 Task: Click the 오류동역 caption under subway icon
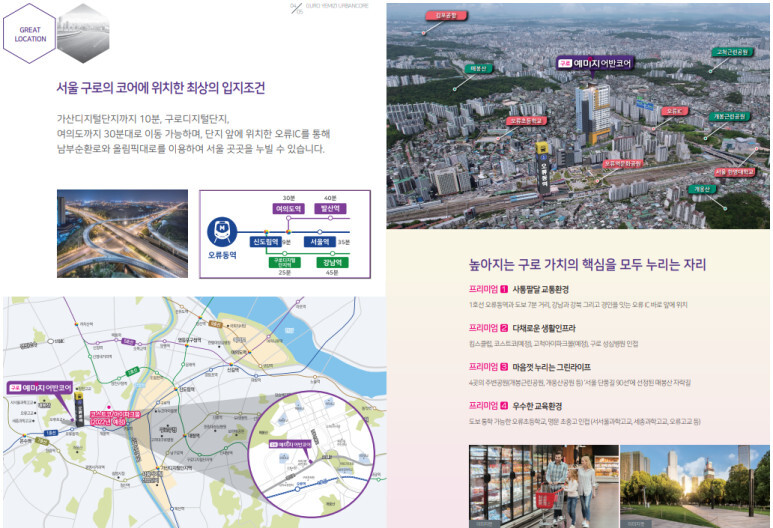pos(222,255)
